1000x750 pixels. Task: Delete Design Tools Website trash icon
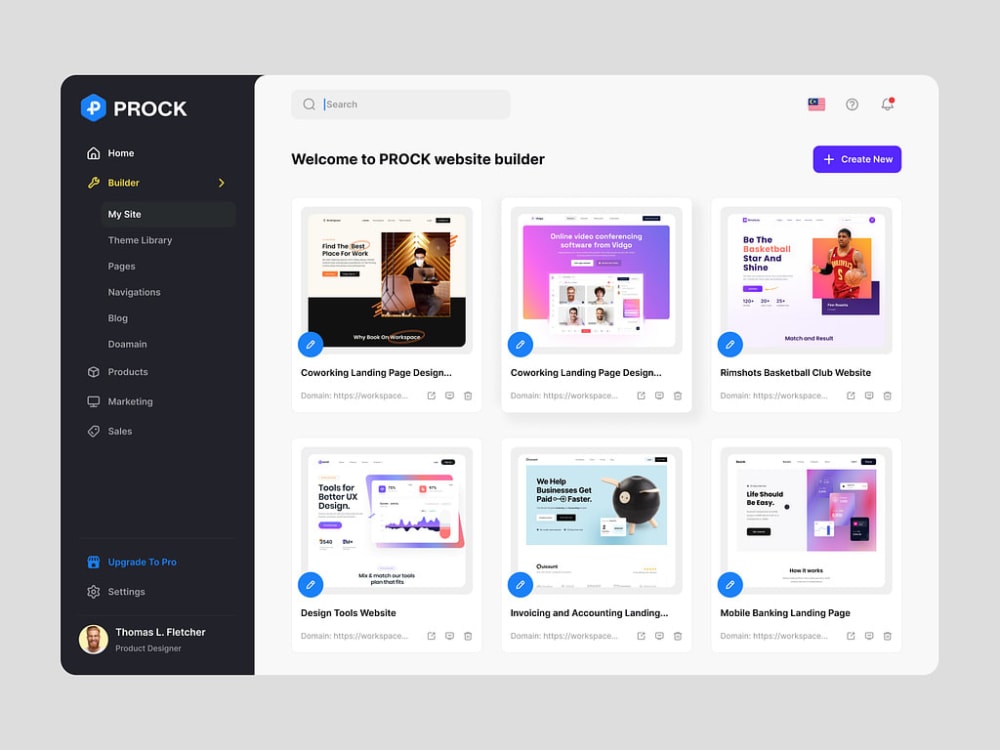468,636
